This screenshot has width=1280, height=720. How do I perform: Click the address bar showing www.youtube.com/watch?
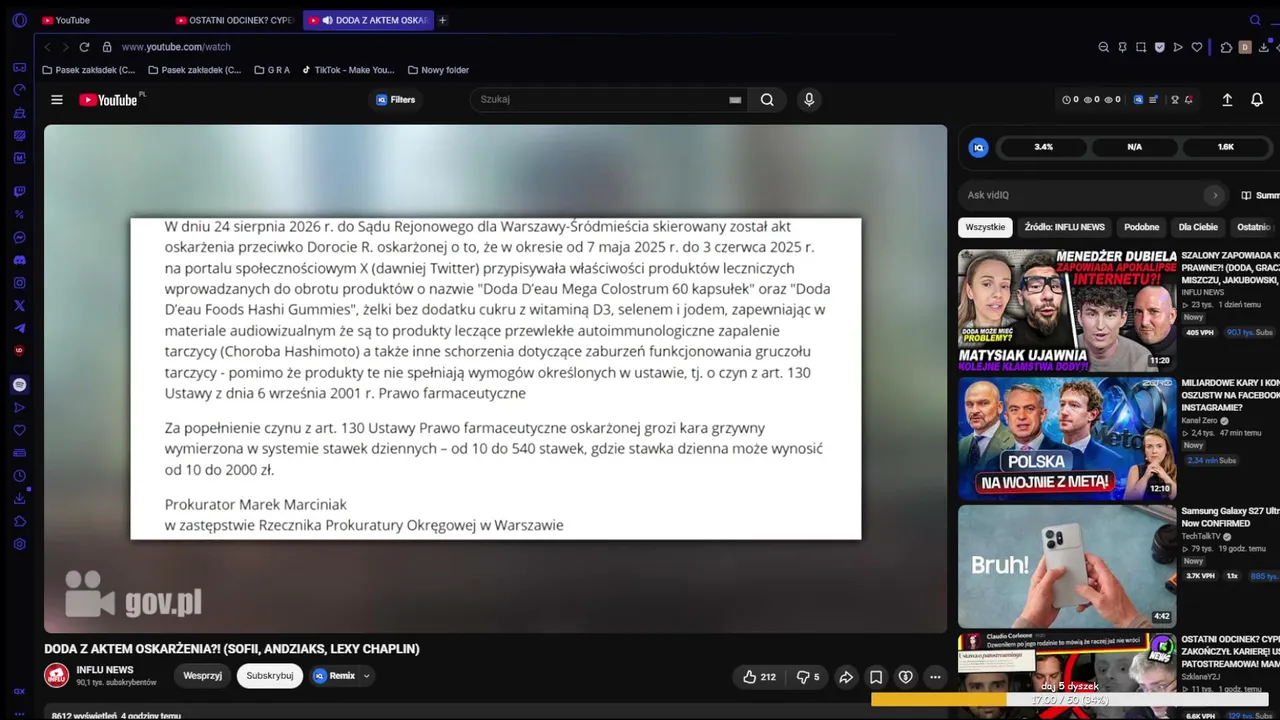pyautogui.click(x=176, y=47)
